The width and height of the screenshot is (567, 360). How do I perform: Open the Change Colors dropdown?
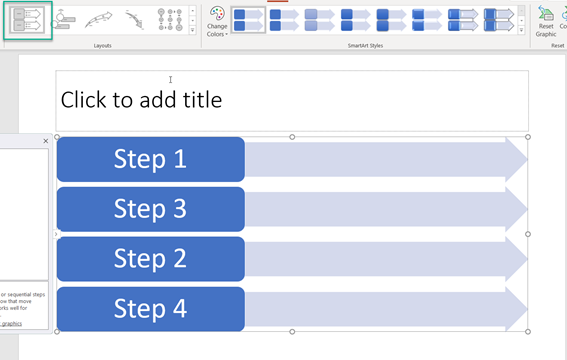[217, 22]
